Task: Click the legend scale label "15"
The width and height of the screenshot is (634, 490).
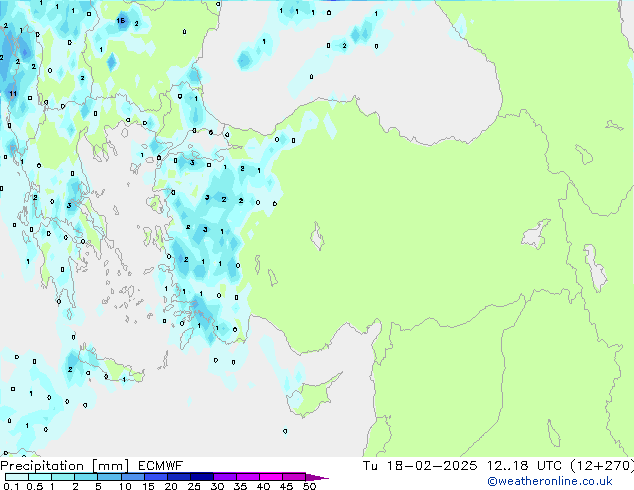Action: [x=148, y=486]
